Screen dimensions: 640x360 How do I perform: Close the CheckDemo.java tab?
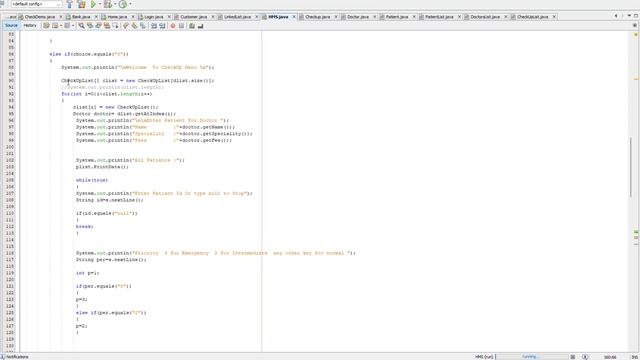(x=61, y=17)
